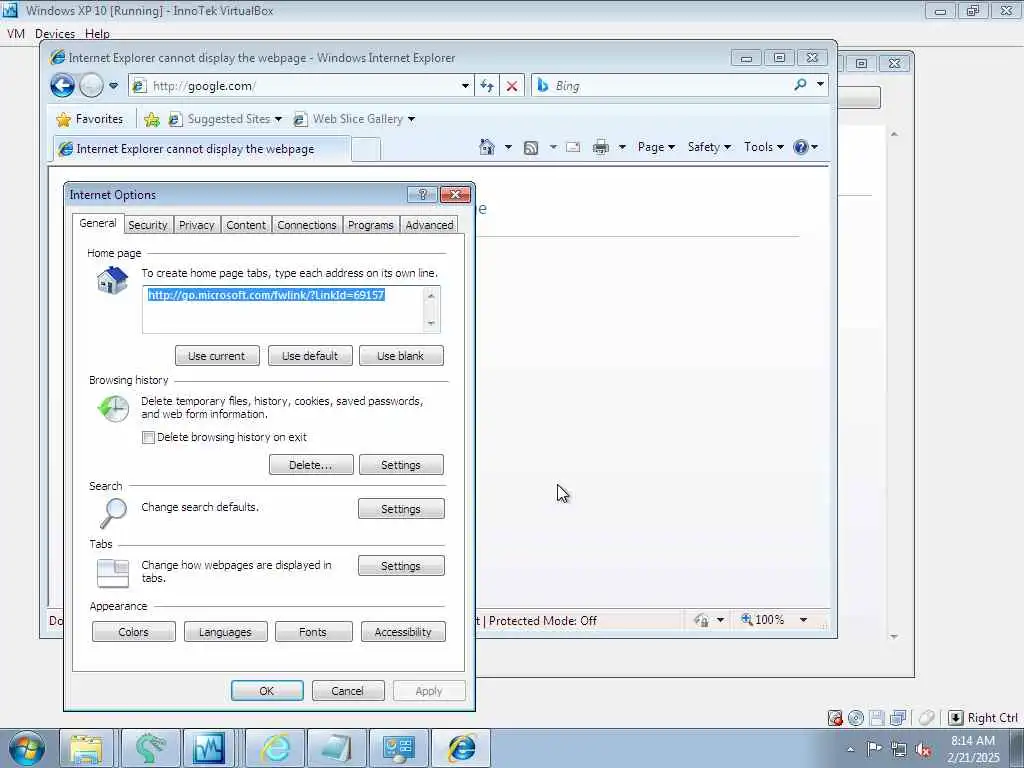Show hidden tray icons arrow
Viewport: 1024px width, 768px height.
[x=850, y=750]
